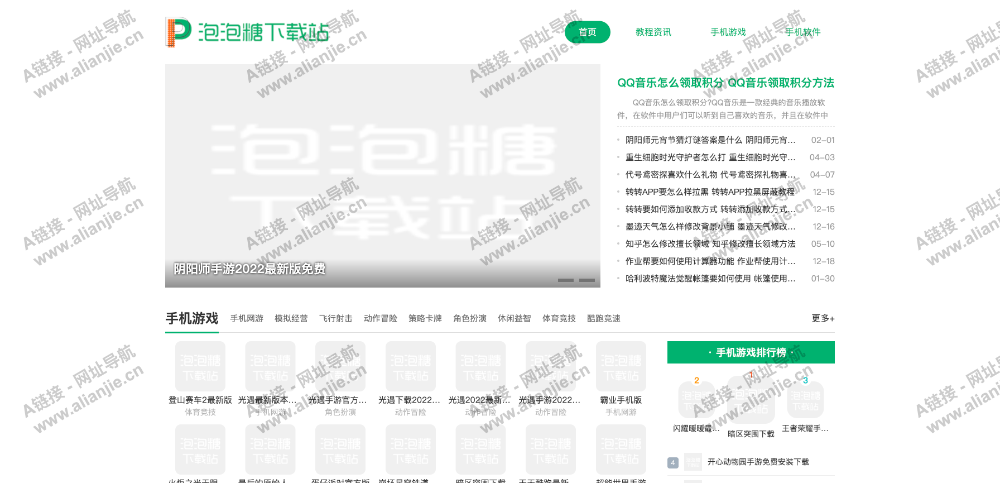The width and height of the screenshot is (1000, 483).
Task: Read the 知乎怎么修改擅长领域 article
Action: click(710, 244)
